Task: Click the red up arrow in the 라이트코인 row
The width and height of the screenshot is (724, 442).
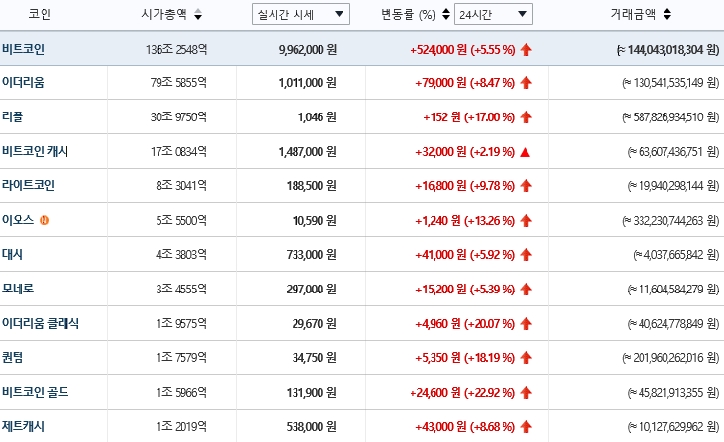Action: click(526, 186)
